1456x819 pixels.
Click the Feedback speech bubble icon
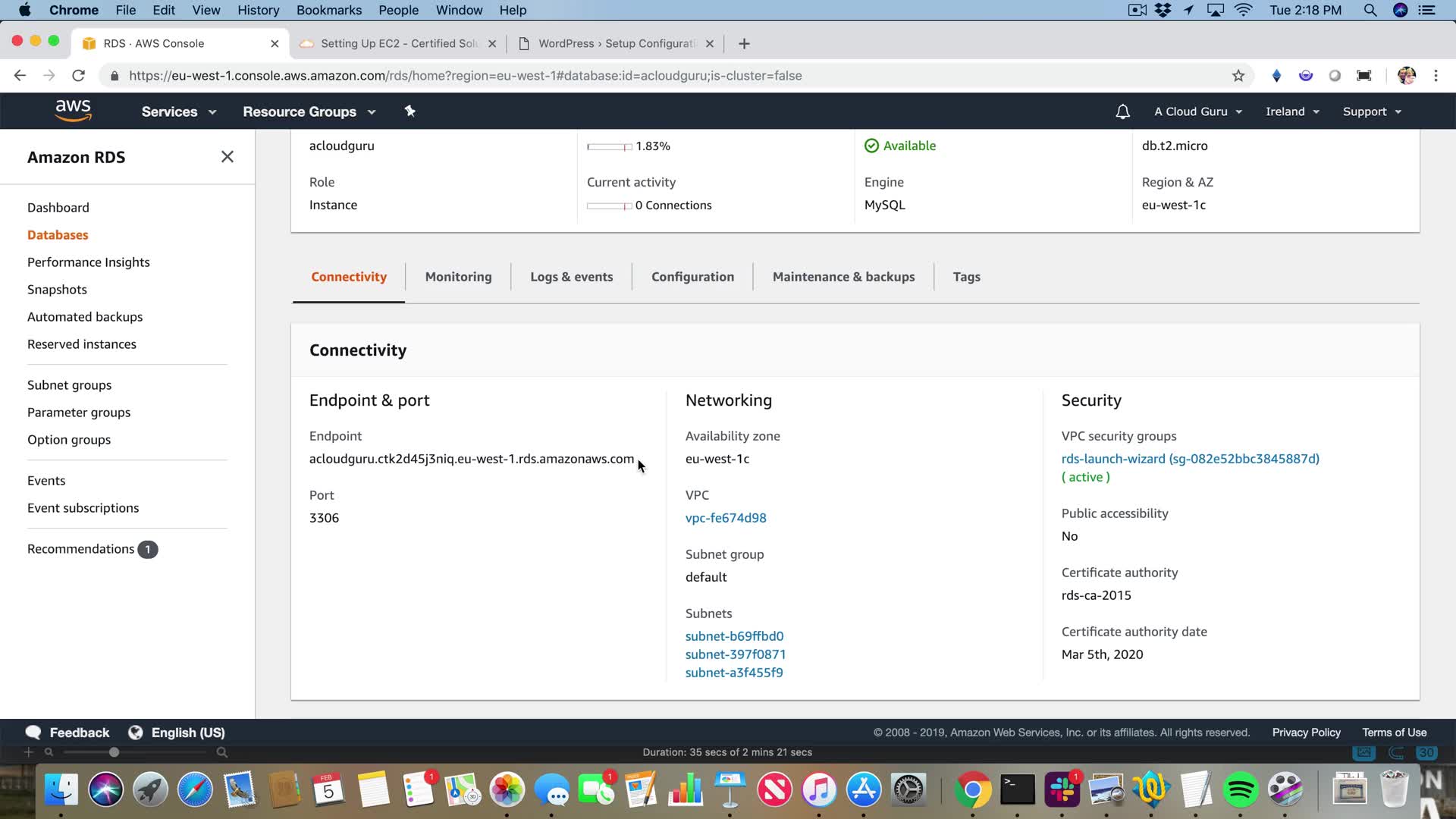(x=33, y=733)
